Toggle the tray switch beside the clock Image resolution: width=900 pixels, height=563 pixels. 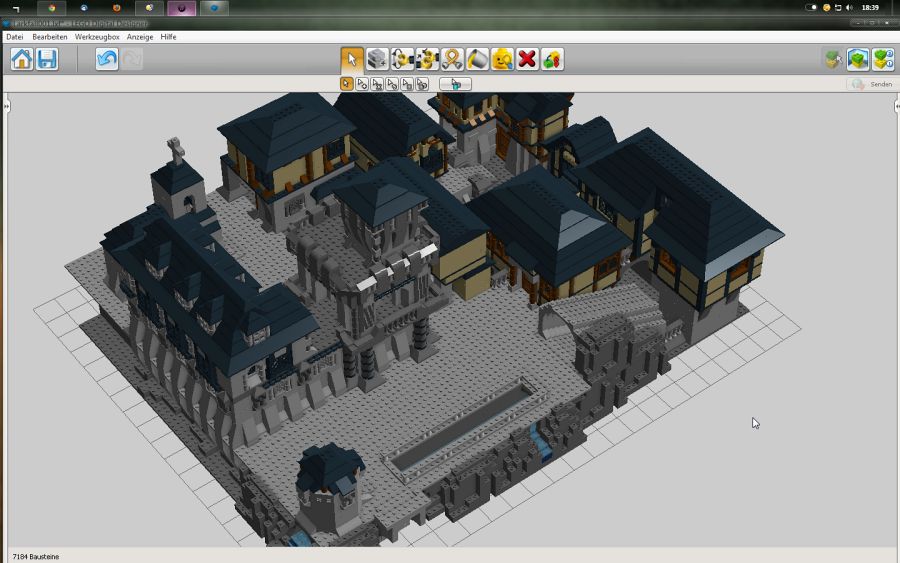(811, 8)
